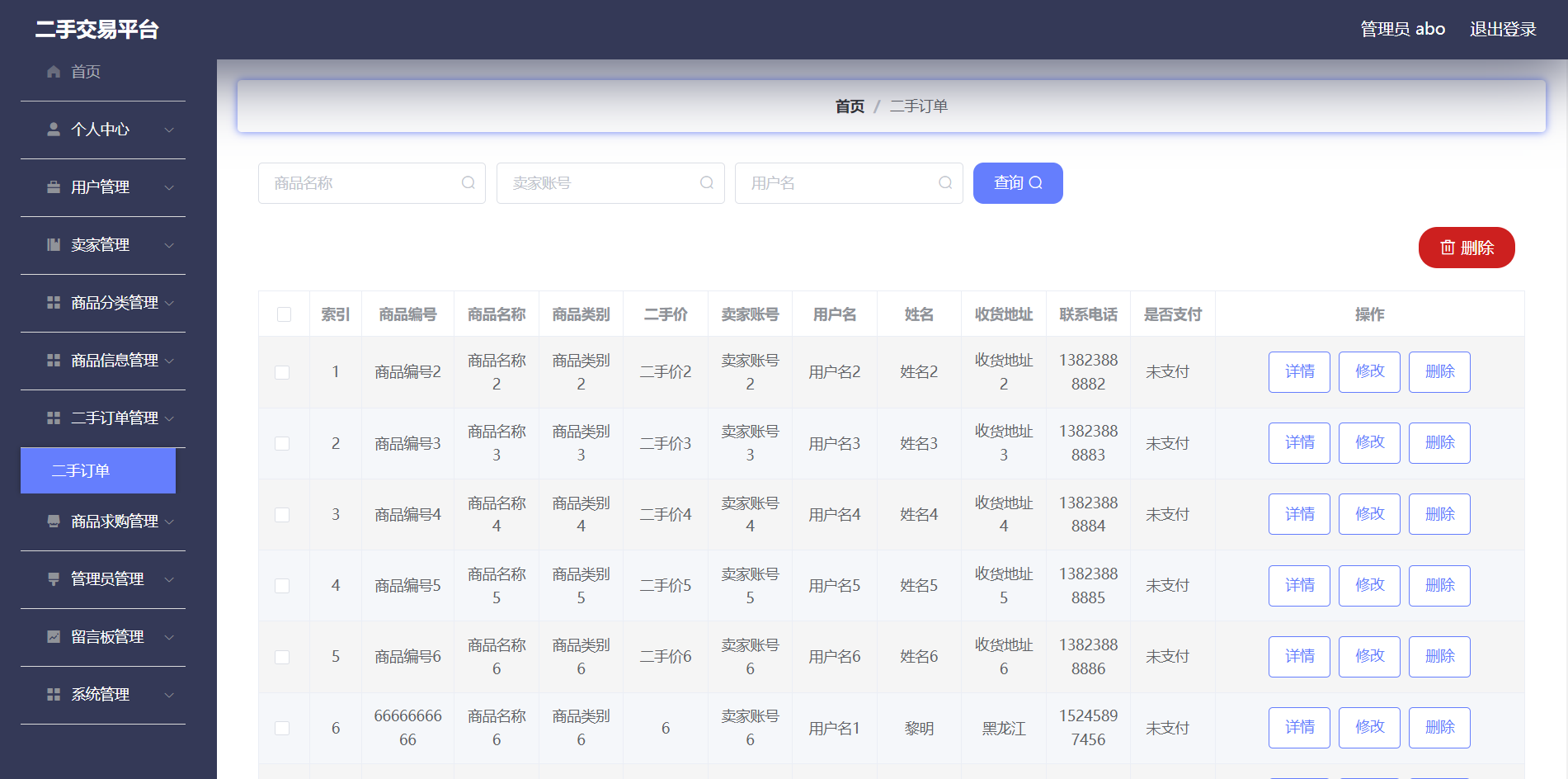Click the 黑龙江 address cell

[x=1004, y=729]
